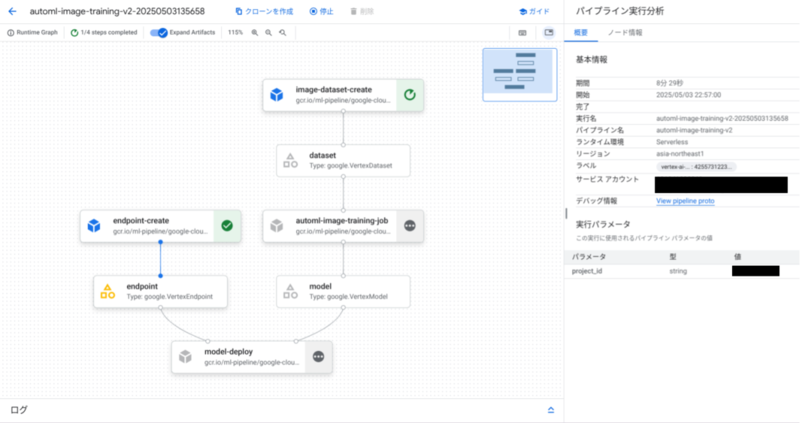Click the クローンを作成 clone button
800x423 pixels.
coord(264,11)
